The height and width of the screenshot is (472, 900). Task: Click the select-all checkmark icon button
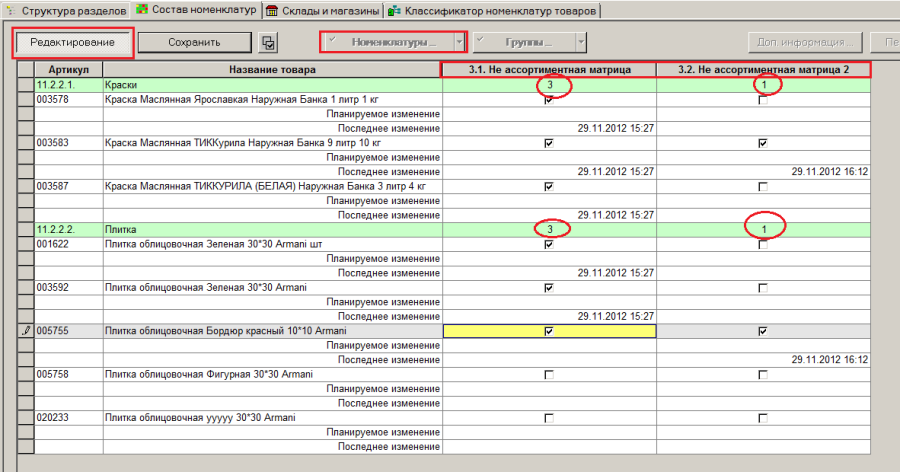tap(268, 42)
